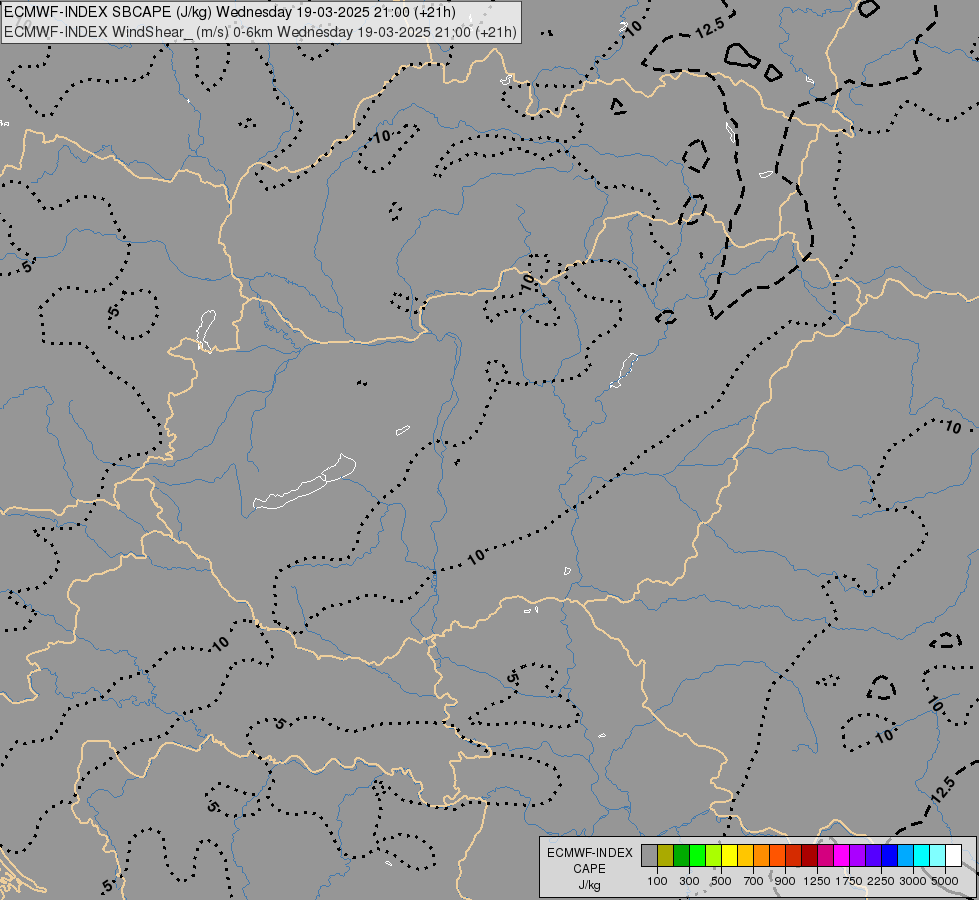The image size is (979, 900).
Task: Pick the dark red swatch left of 1250
Action: pyautogui.click(x=810, y=855)
